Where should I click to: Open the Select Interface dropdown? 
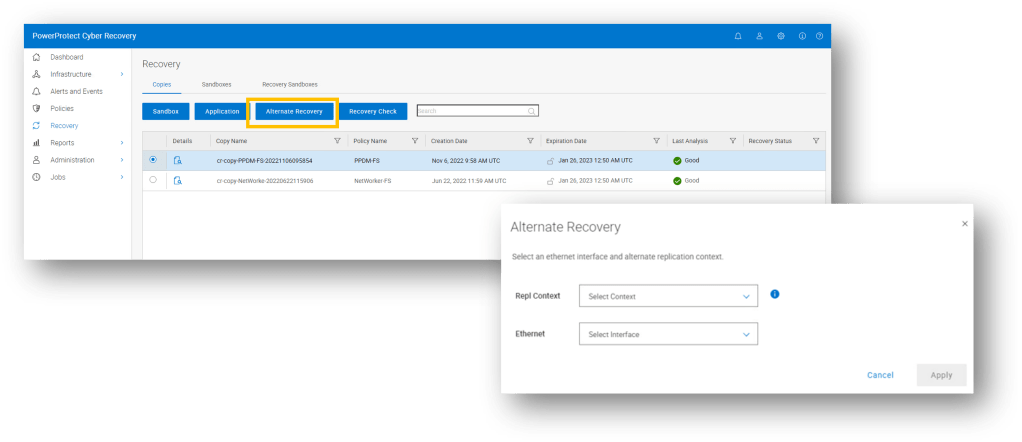668,334
